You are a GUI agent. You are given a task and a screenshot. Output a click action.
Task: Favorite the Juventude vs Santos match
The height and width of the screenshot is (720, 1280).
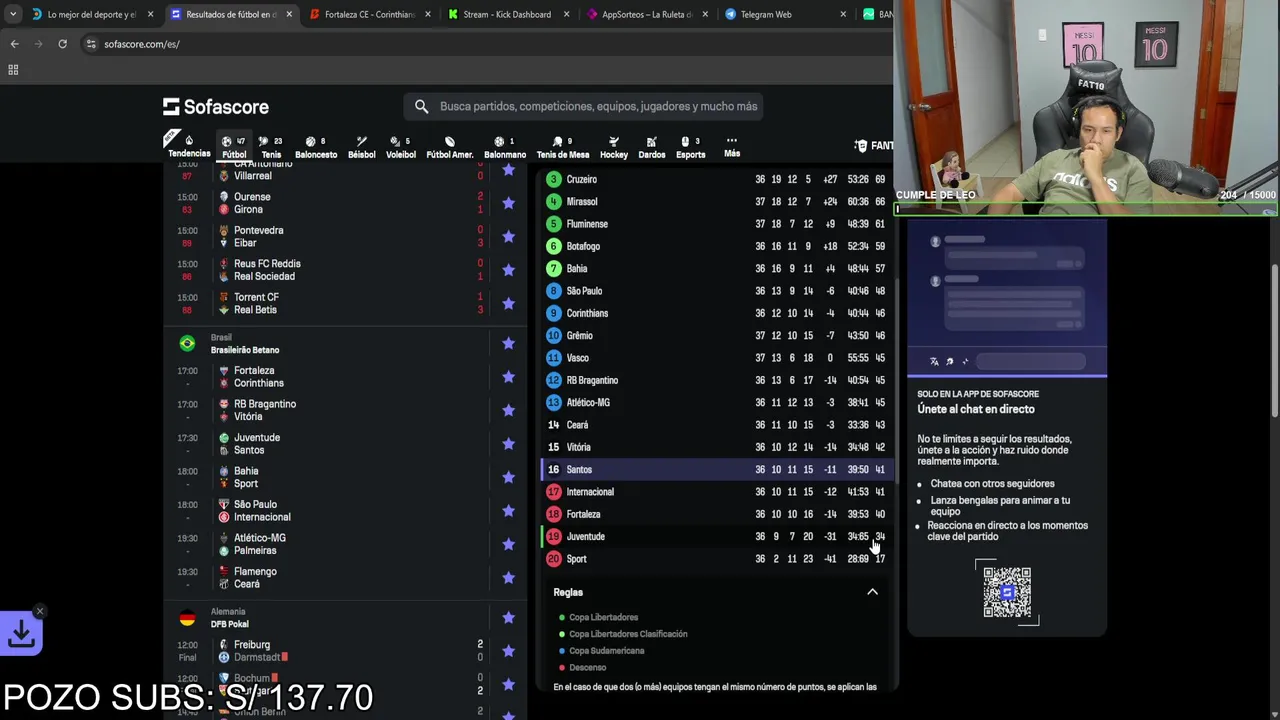(508, 444)
